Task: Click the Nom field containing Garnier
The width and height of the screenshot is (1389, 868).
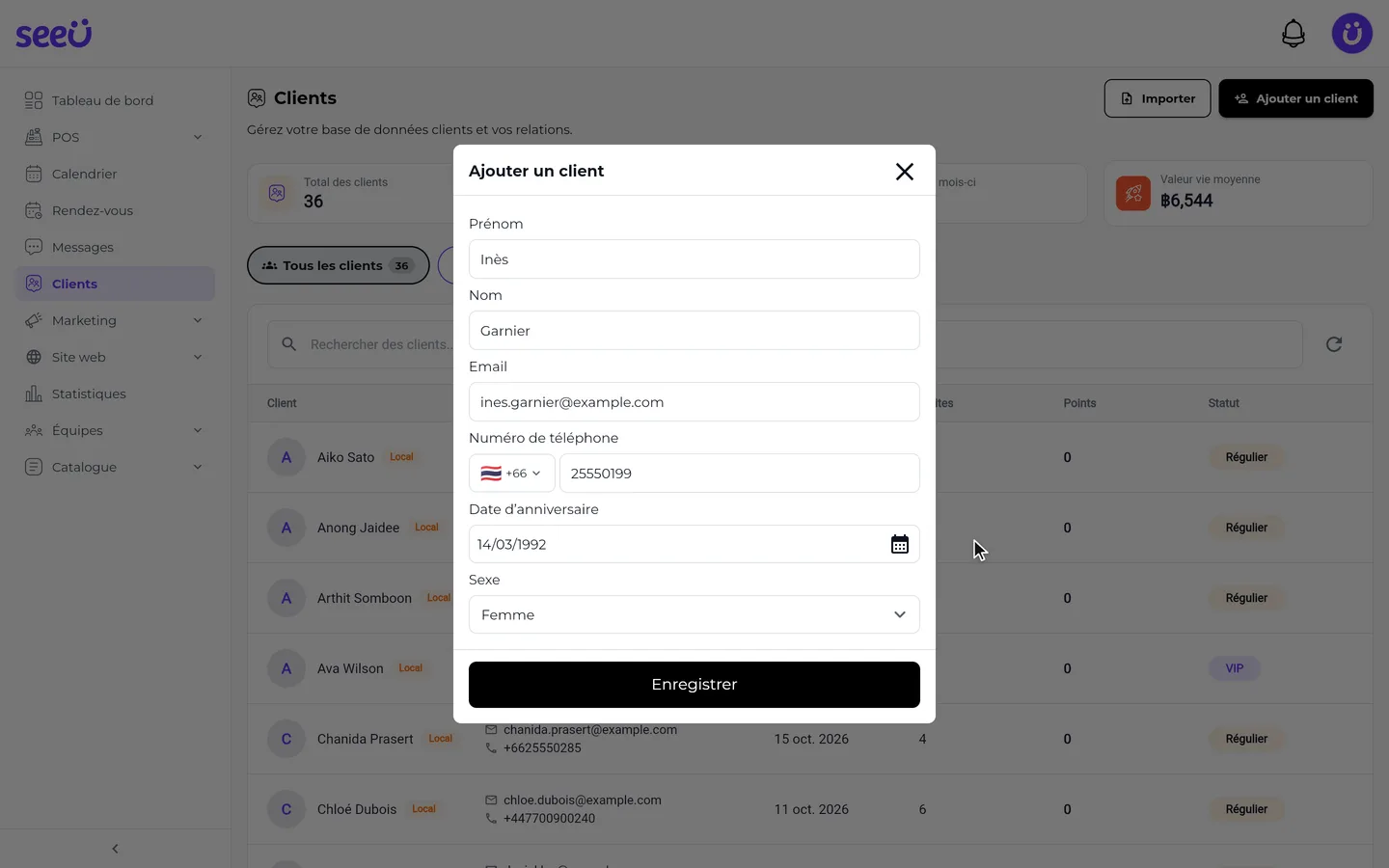Action: pyautogui.click(x=694, y=331)
